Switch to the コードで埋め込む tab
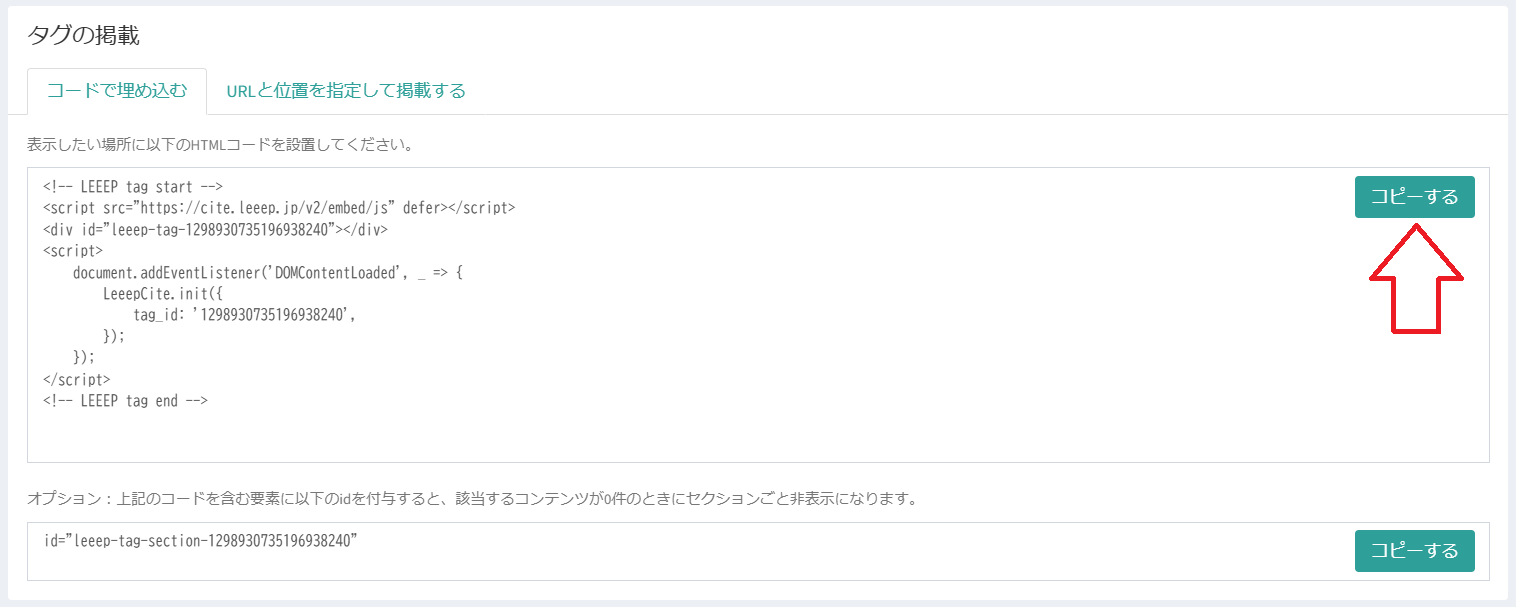1516x607 pixels. click(117, 91)
